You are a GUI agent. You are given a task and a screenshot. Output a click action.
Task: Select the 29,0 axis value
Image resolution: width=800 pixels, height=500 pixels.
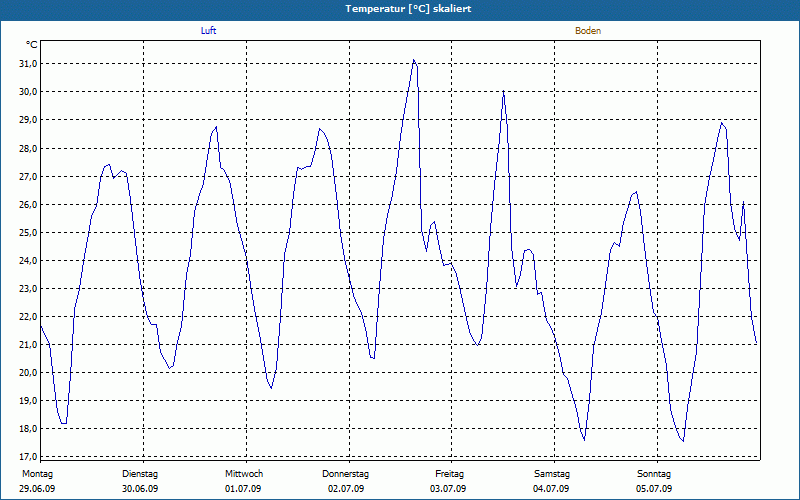click(x=28, y=120)
